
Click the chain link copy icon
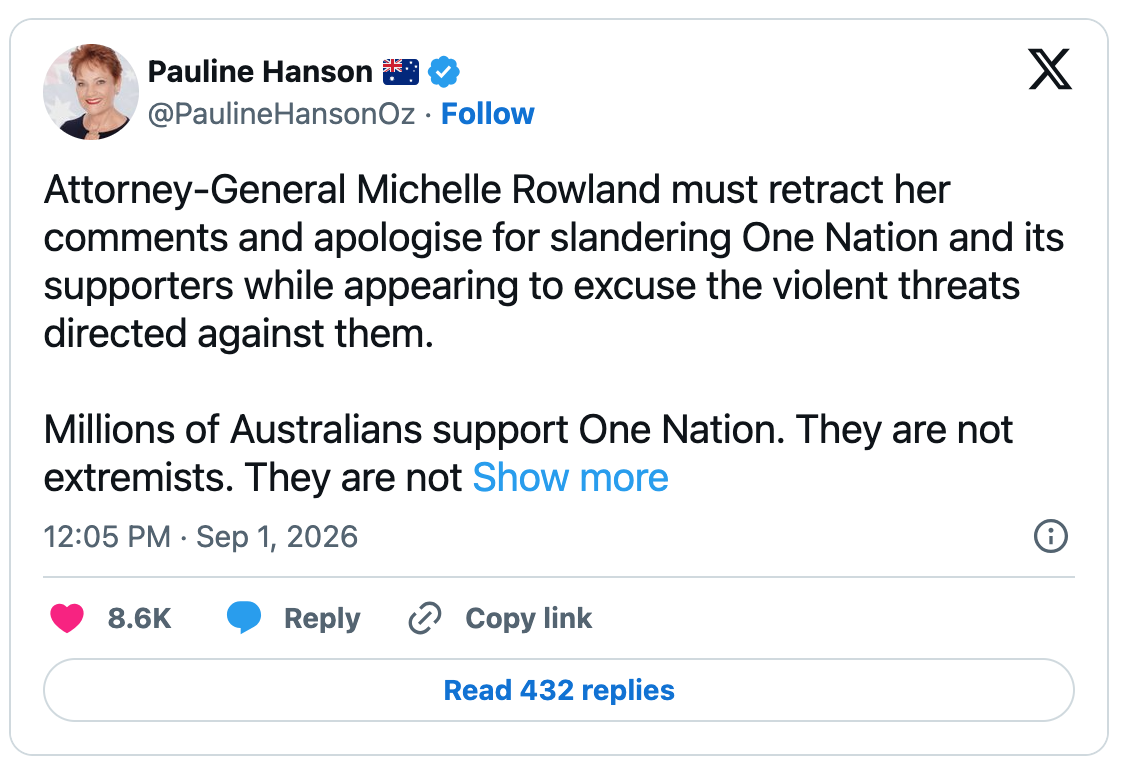(x=425, y=618)
